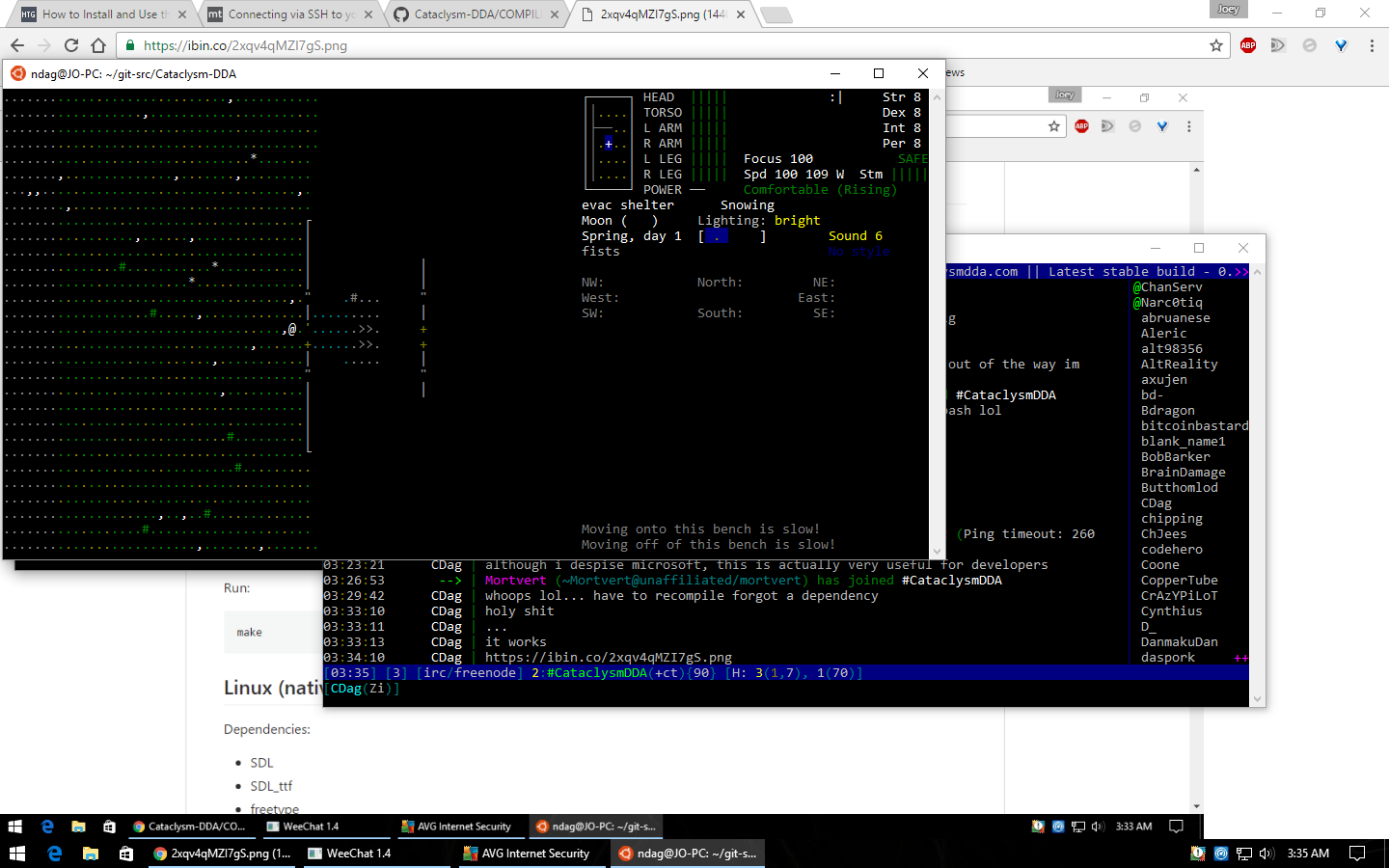Click the ibin.co address bar URL
The width and height of the screenshot is (1389, 868).
coord(245,45)
